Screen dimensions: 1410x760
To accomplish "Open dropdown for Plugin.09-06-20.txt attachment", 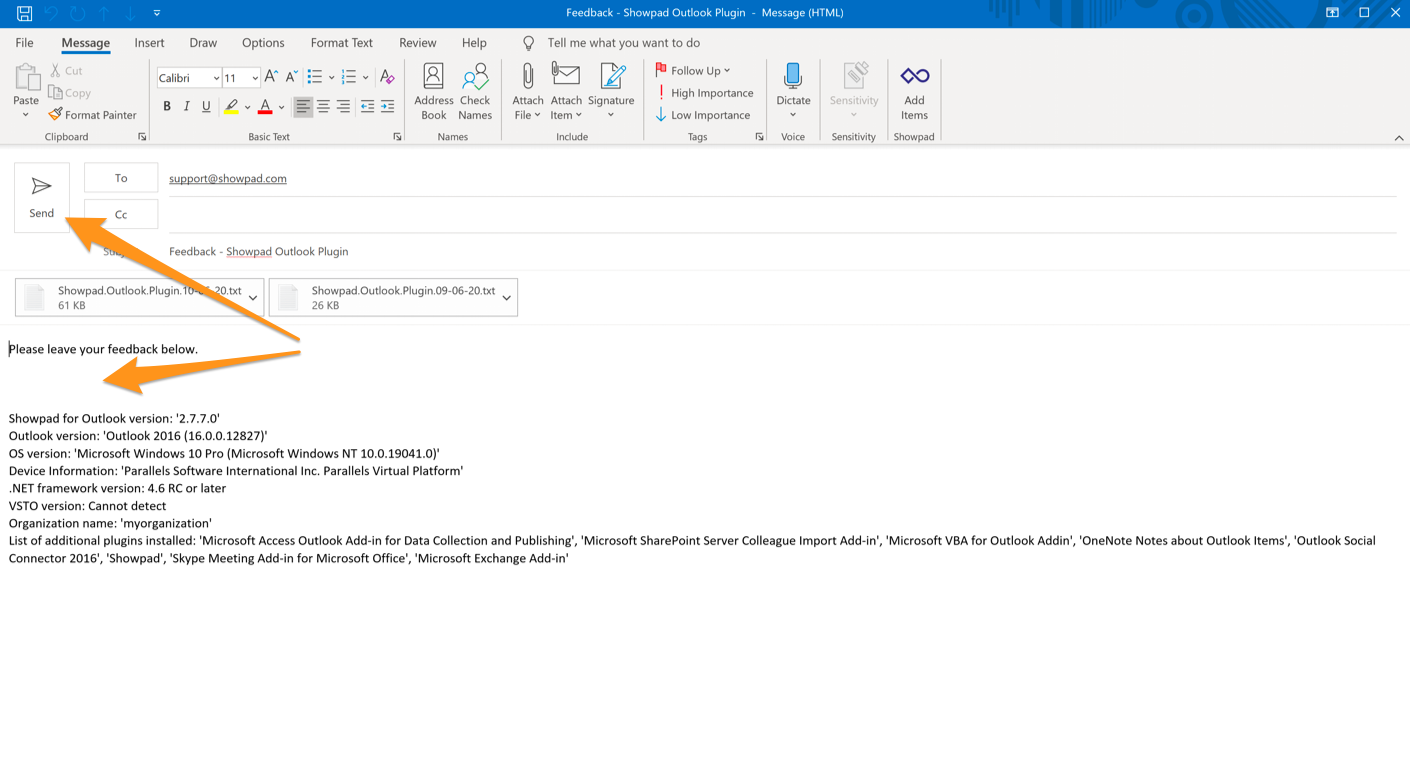I will point(507,298).
